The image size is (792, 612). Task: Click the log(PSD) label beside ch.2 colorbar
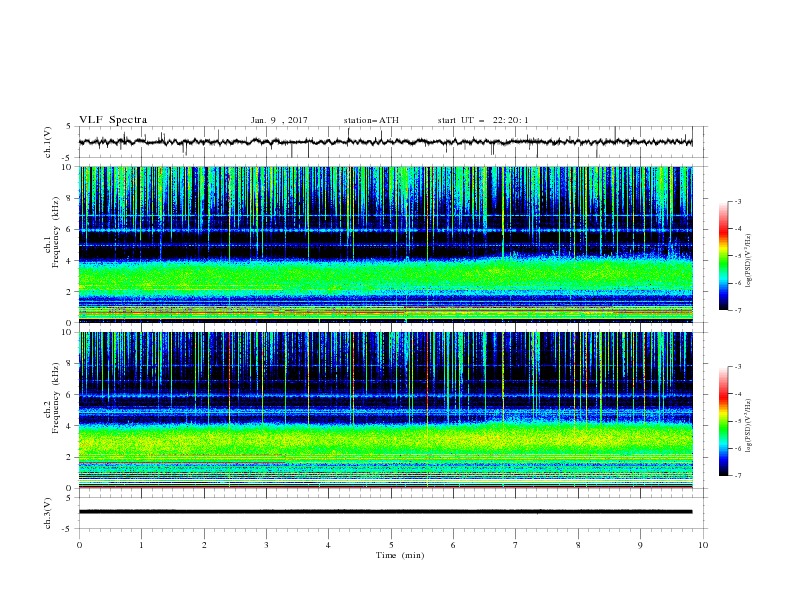pos(749,426)
